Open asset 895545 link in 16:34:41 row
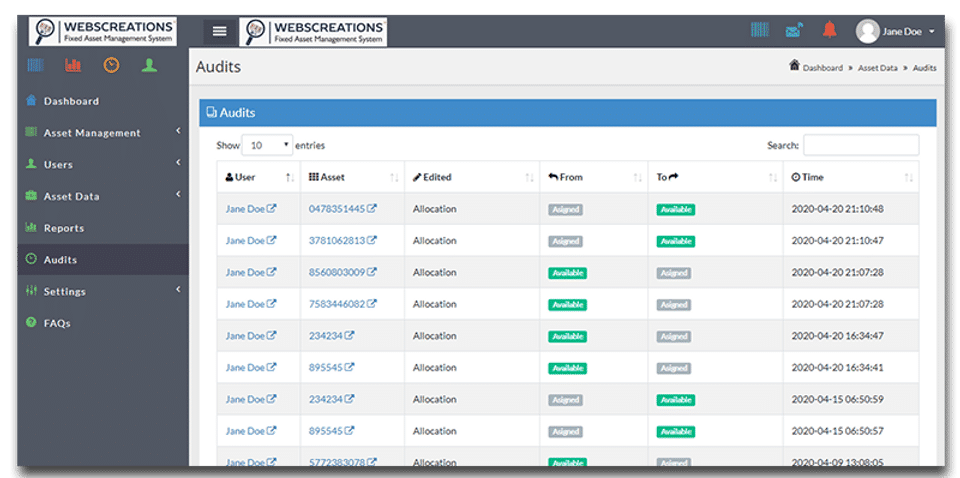This screenshot has height=478, width=960. coord(325,368)
